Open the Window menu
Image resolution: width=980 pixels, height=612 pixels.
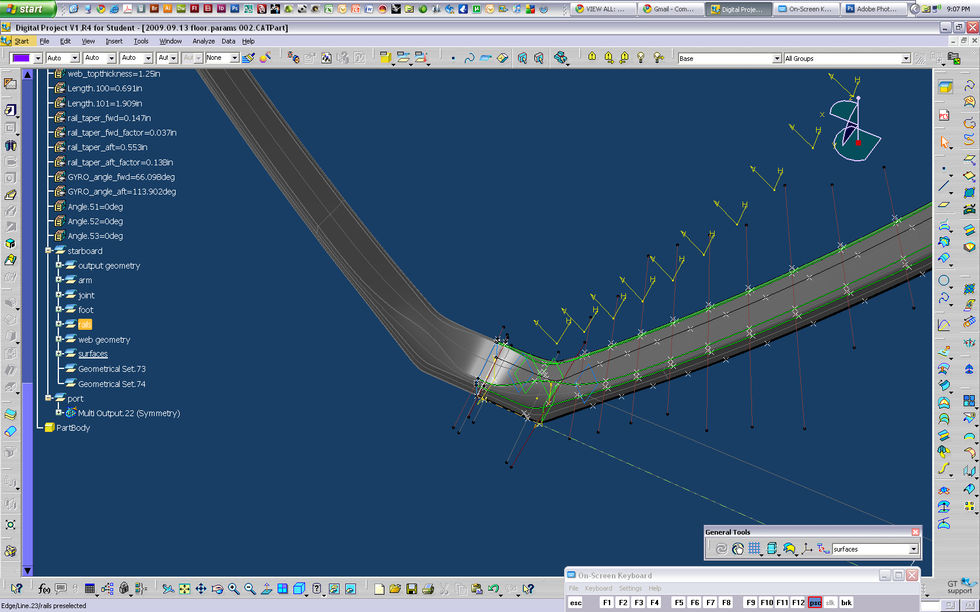(x=170, y=41)
